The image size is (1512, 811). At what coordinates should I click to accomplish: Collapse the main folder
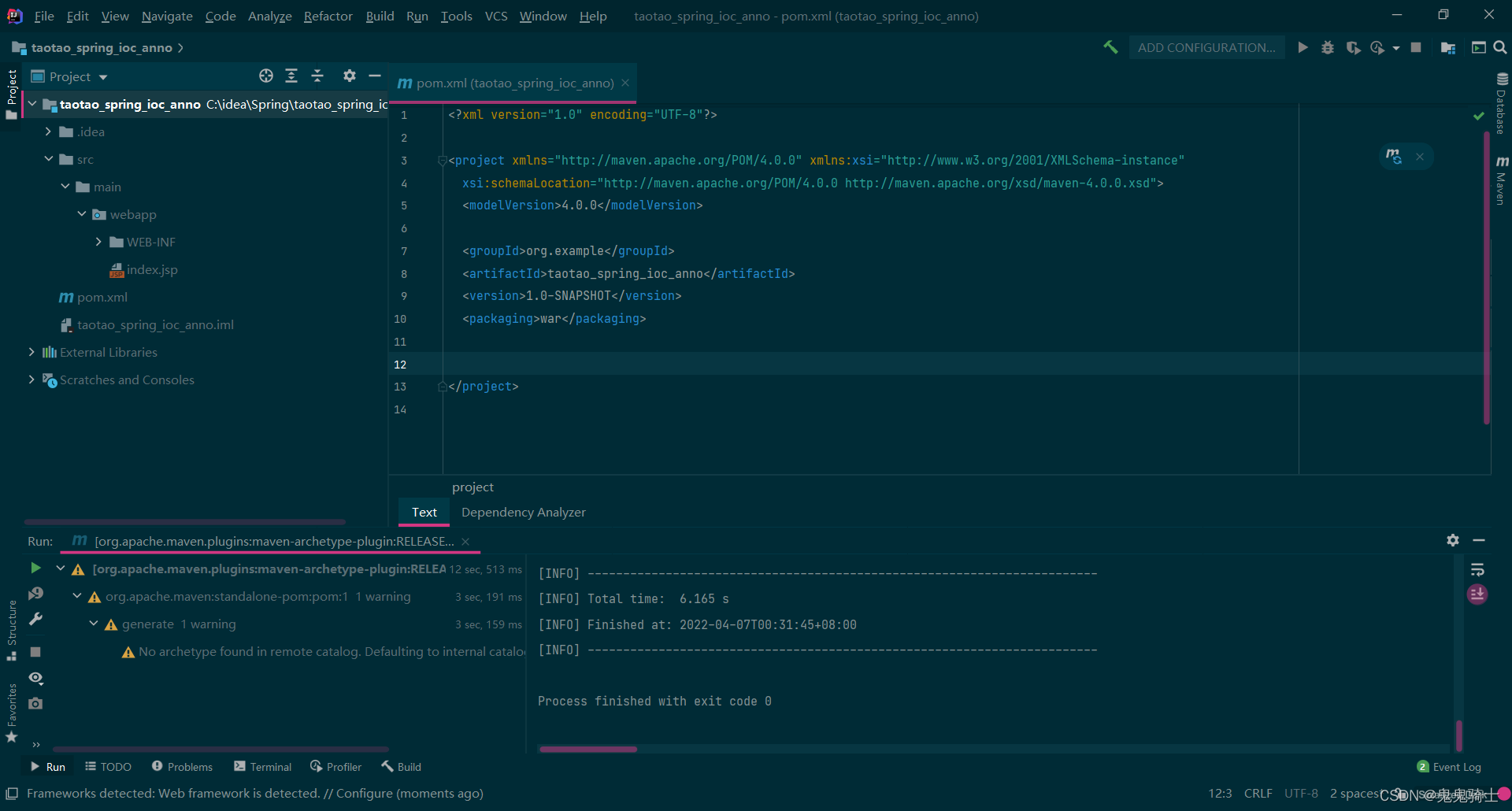coord(65,187)
